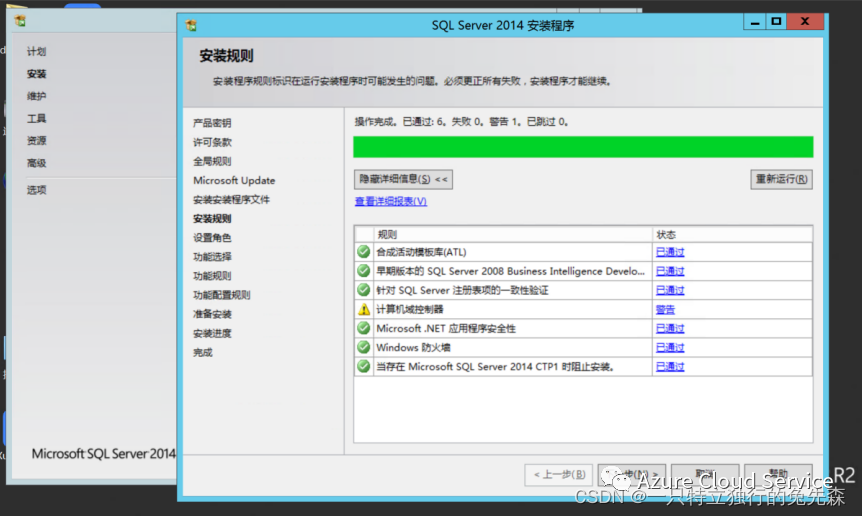Click the 准备安装 wizard step
Image resolution: width=862 pixels, height=516 pixels.
coord(212,314)
